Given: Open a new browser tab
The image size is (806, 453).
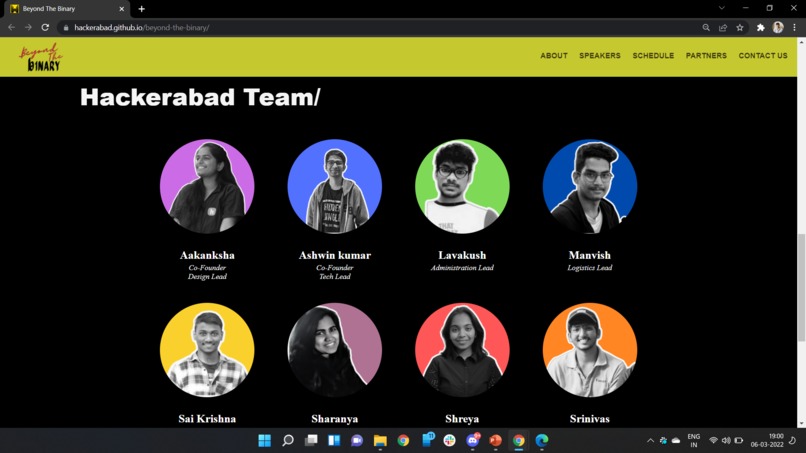Looking at the screenshot, I should pos(141,9).
